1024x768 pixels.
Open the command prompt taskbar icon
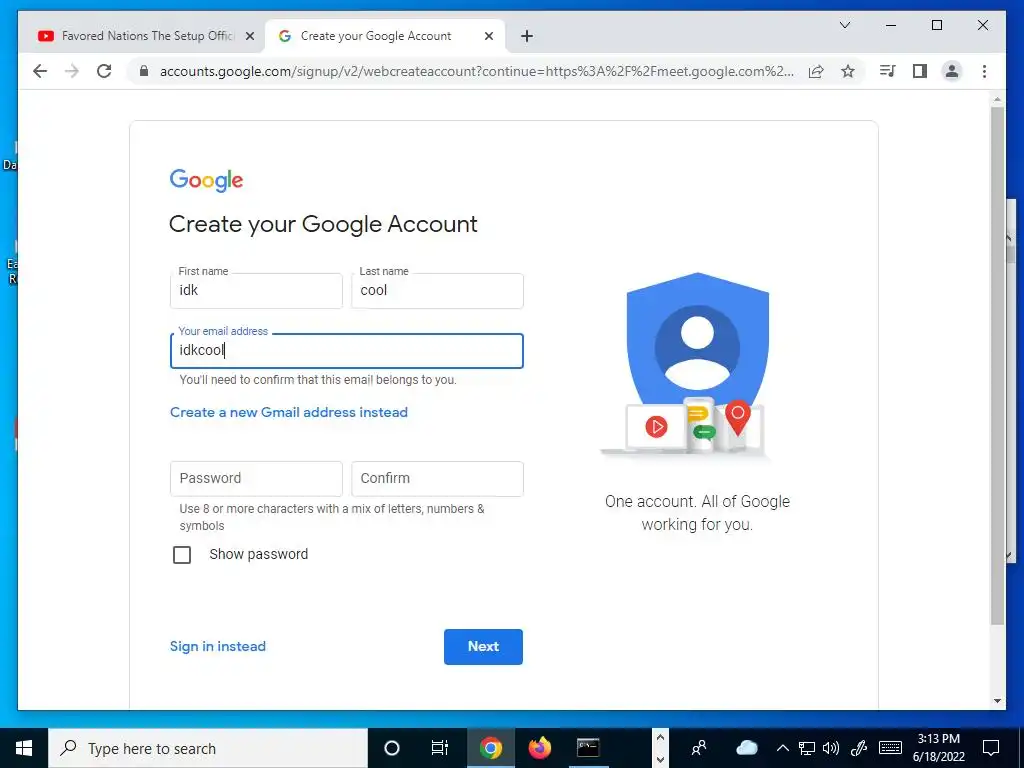point(588,748)
